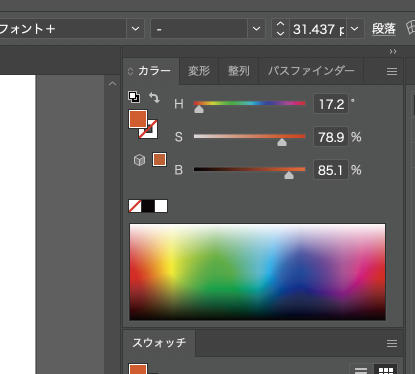Viewport: 415px width, 374px height.
Task: Expand the font family dropdown
Action: (x=135, y=29)
